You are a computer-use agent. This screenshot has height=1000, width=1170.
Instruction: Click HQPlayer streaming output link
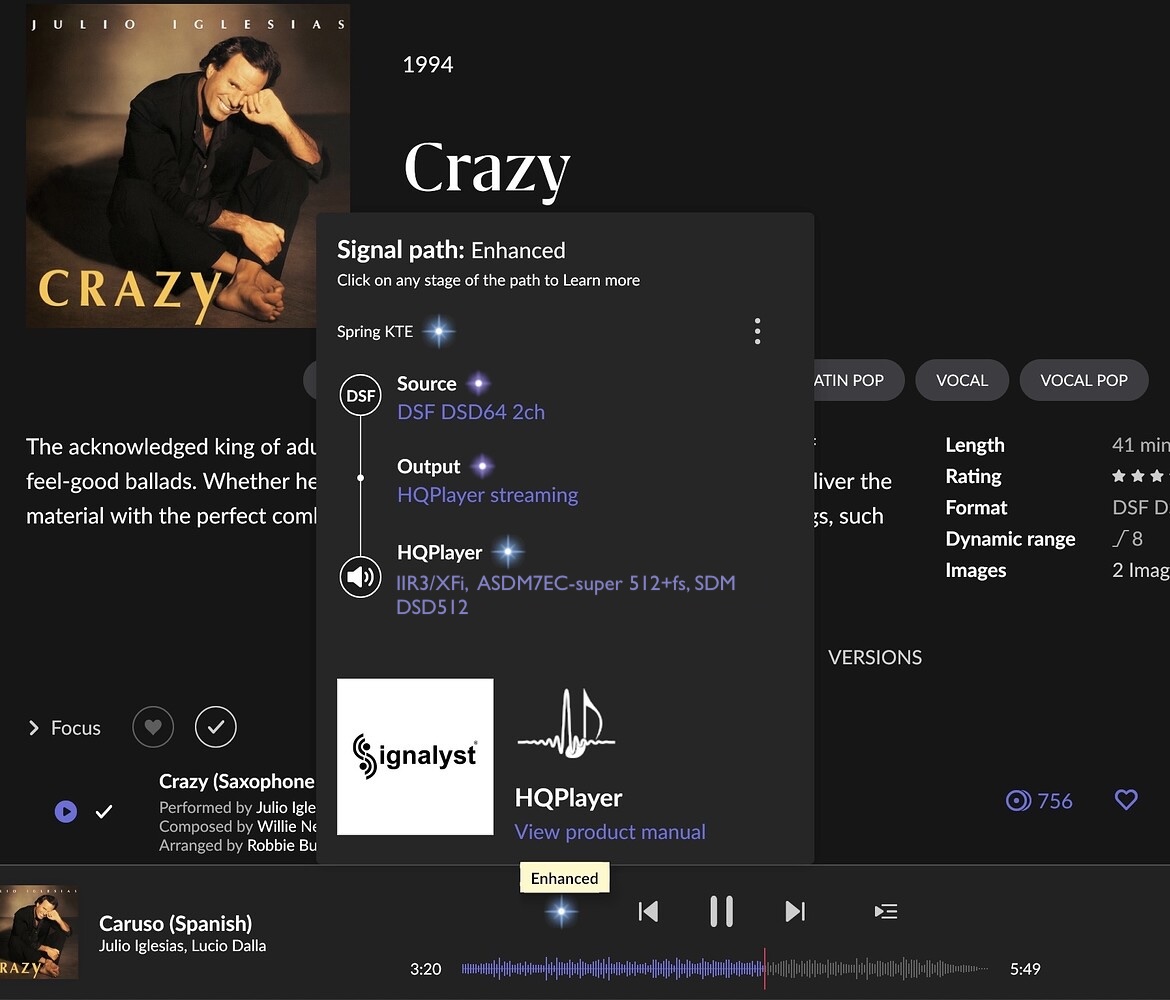[487, 495]
